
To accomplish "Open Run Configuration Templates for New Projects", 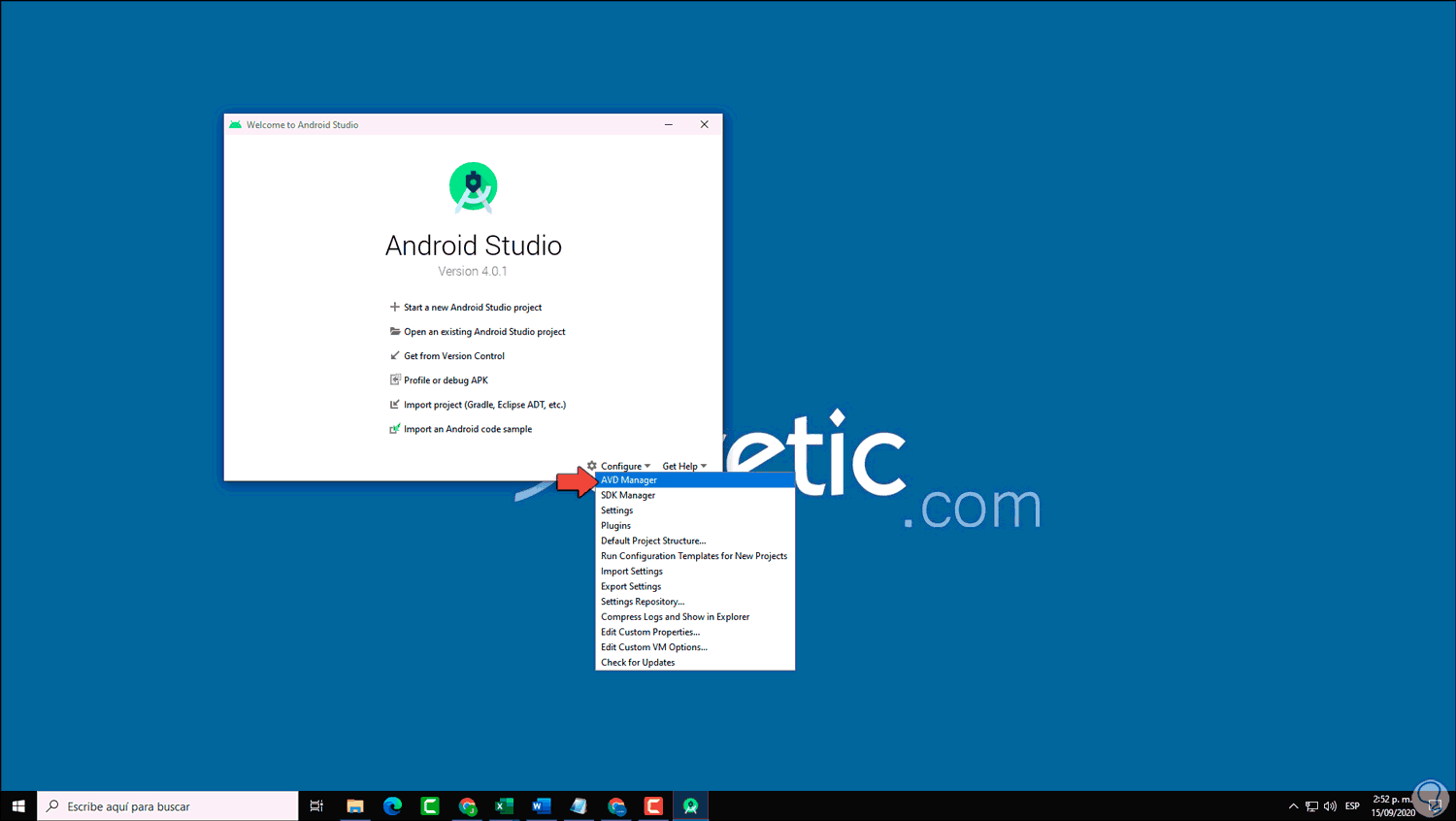I will 695,556.
